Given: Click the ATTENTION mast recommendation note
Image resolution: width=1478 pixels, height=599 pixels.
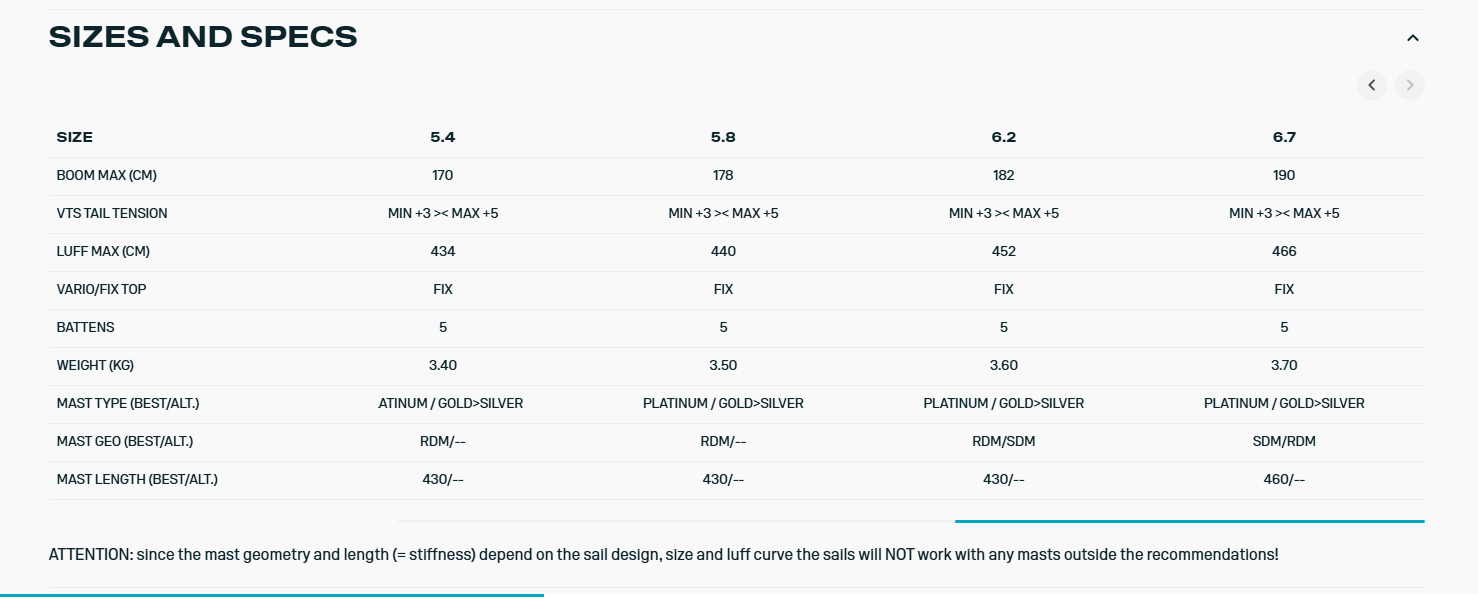Looking at the screenshot, I should [x=663, y=554].
